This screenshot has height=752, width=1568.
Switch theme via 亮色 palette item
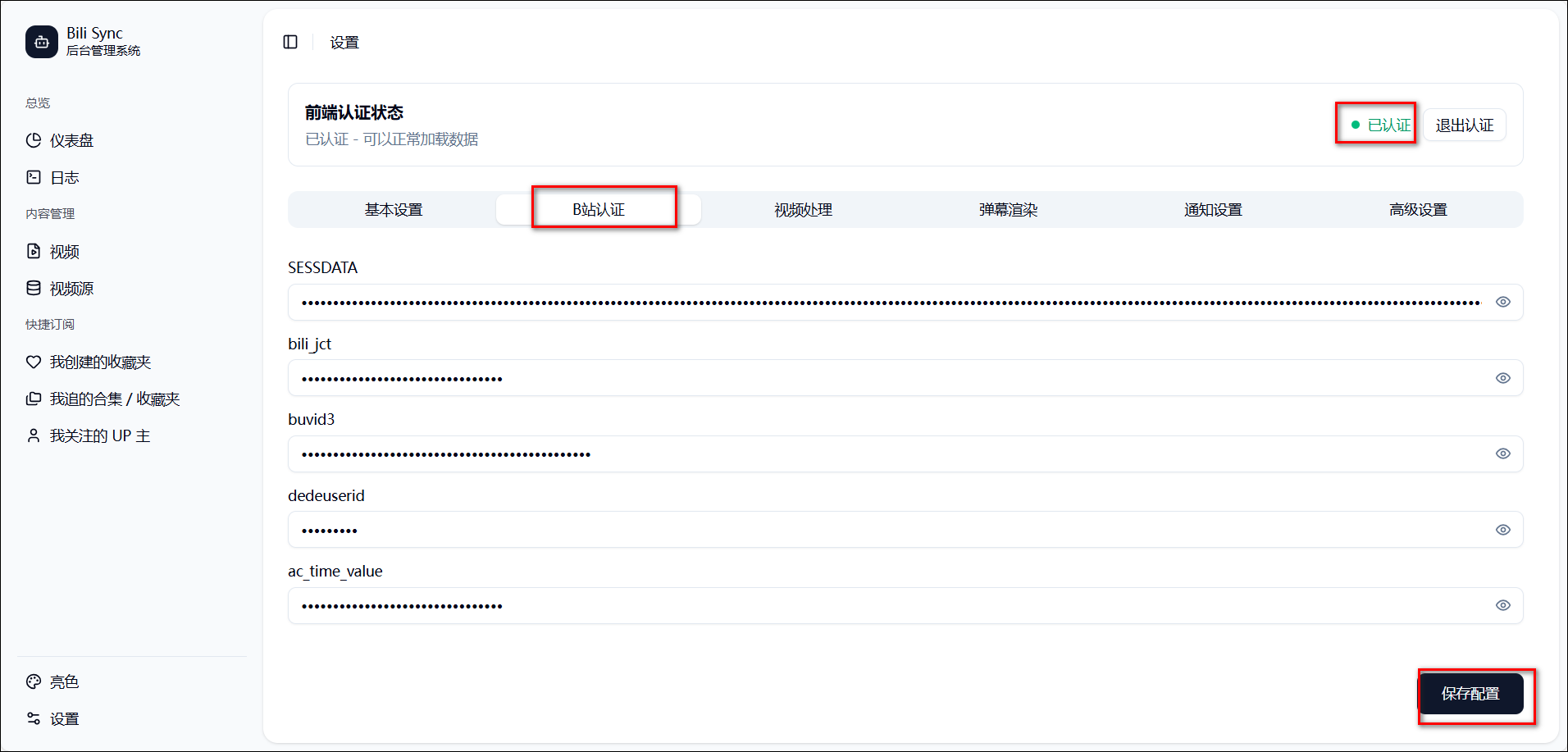(64, 681)
